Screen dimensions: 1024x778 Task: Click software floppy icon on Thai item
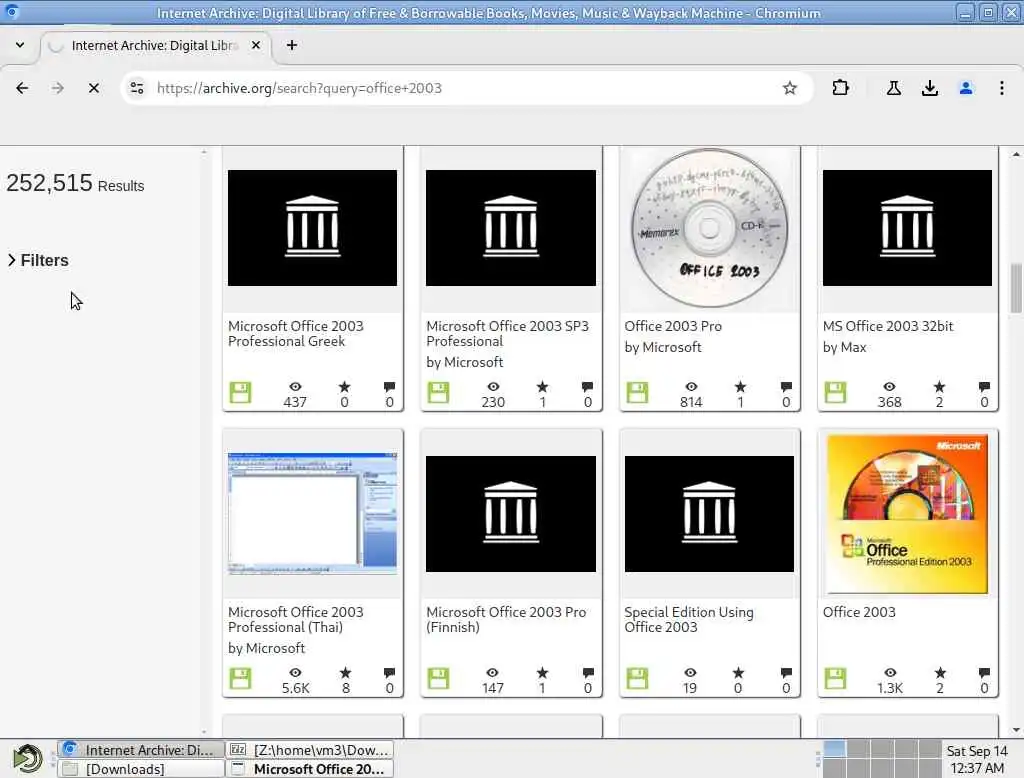240,679
